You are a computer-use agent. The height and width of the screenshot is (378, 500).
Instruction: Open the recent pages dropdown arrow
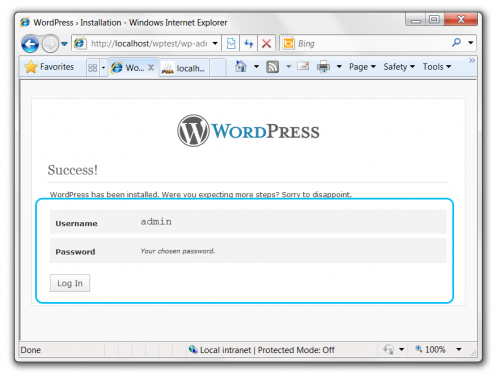pos(64,44)
